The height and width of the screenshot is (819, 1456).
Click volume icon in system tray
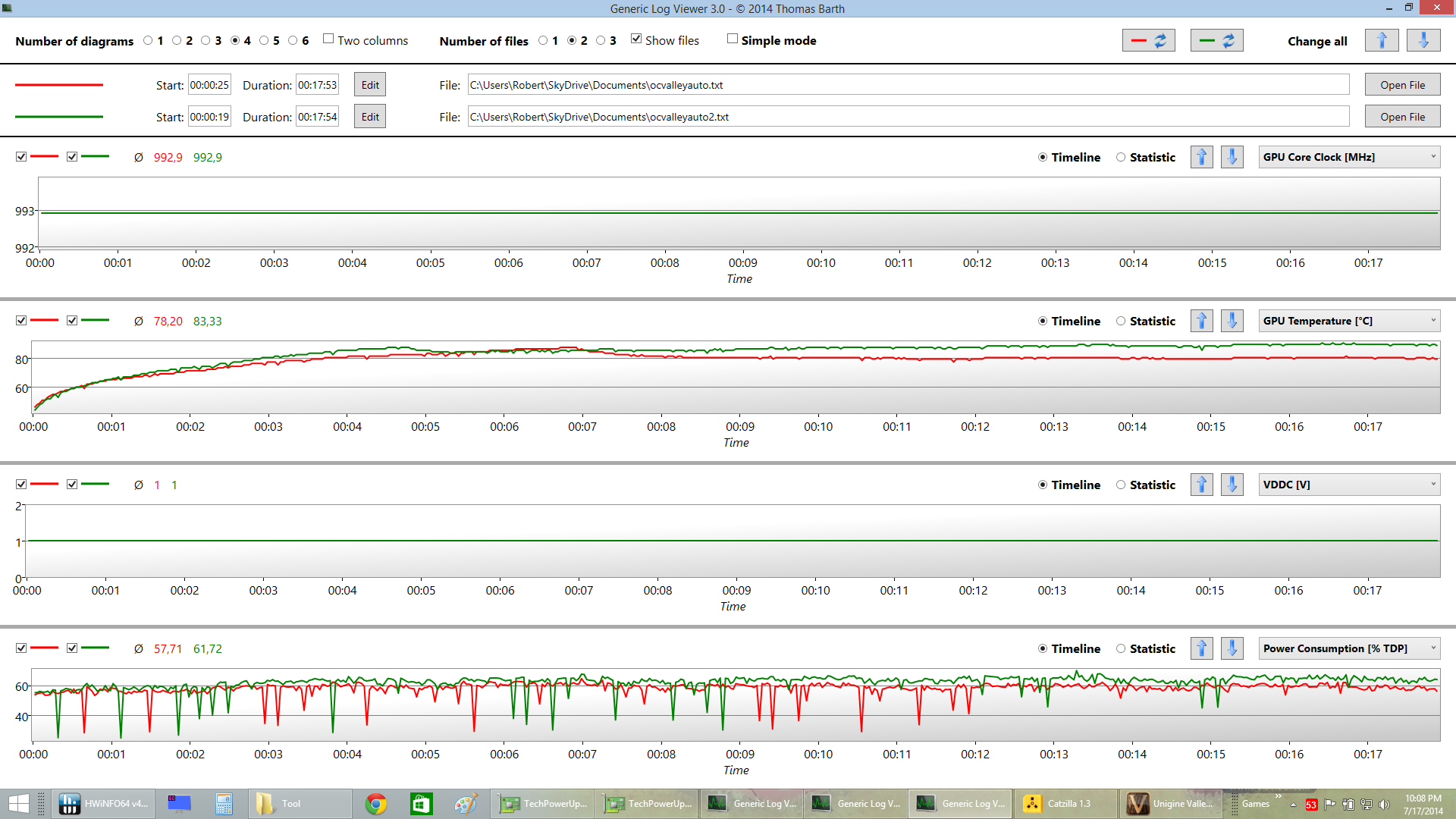pos(1384,805)
